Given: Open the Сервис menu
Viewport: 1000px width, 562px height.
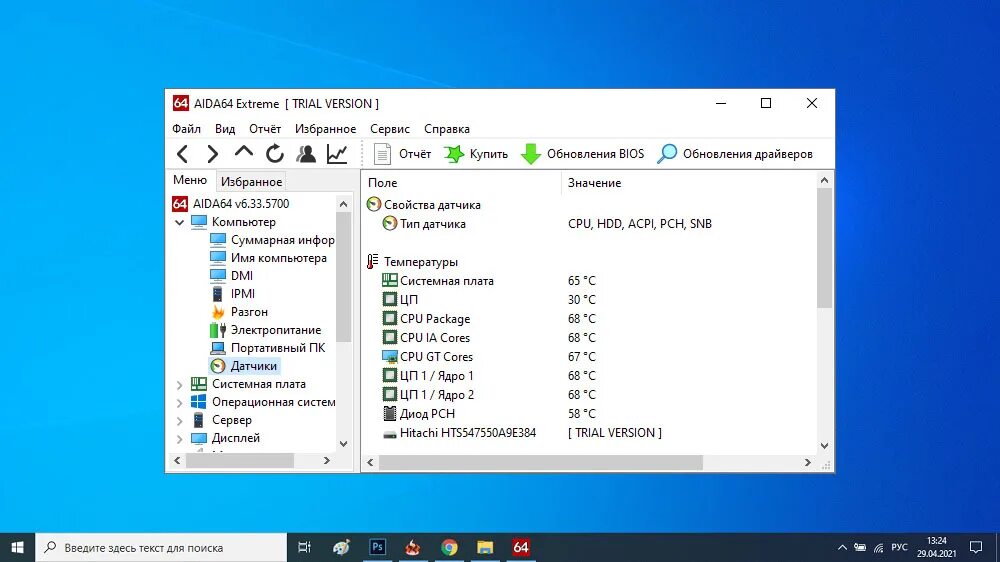Looking at the screenshot, I should (x=390, y=129).
